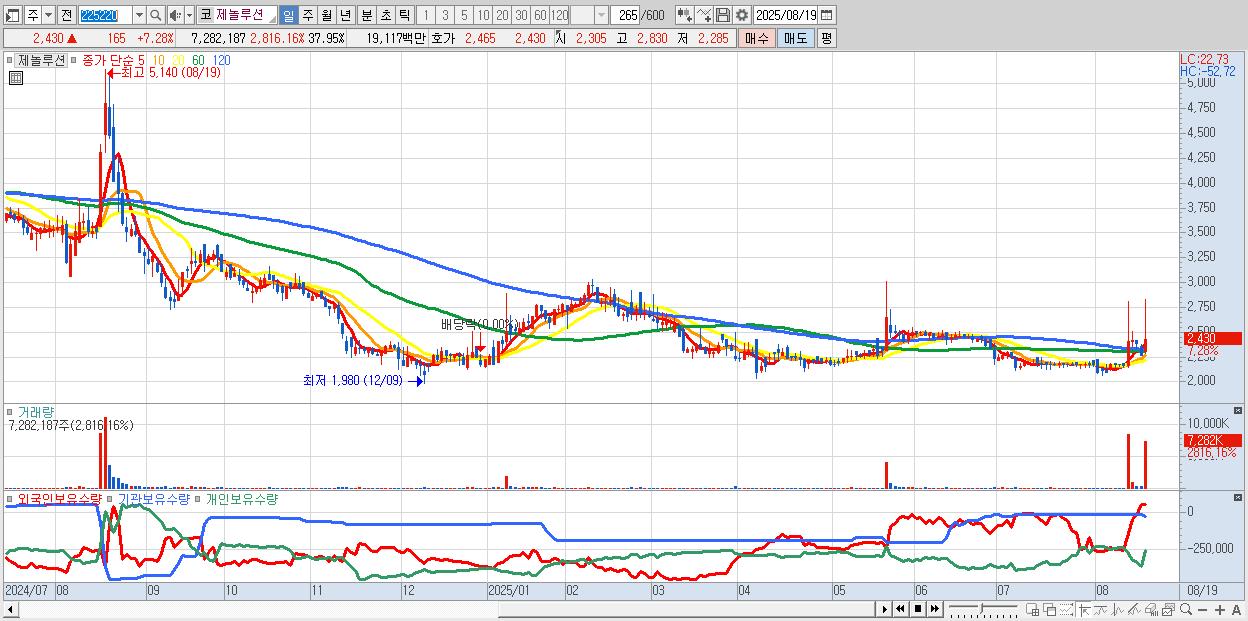
Task: Select the 일 daily period tab
Action: [x=288, y=15]
